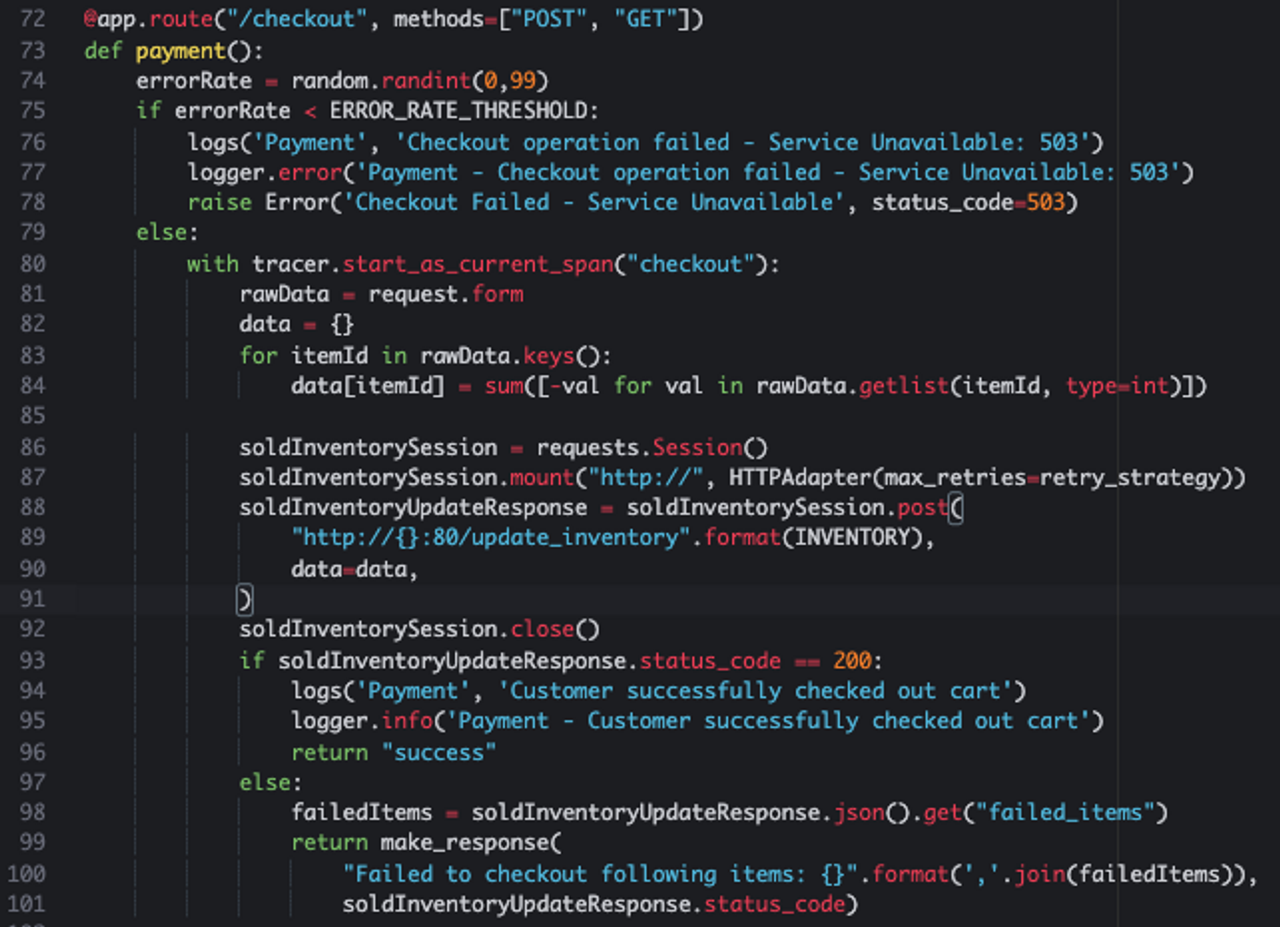The width and height of the screenshot is (1280, 927).
Task: Click the closing parenthesis on line 91
Action: (245, 599)
